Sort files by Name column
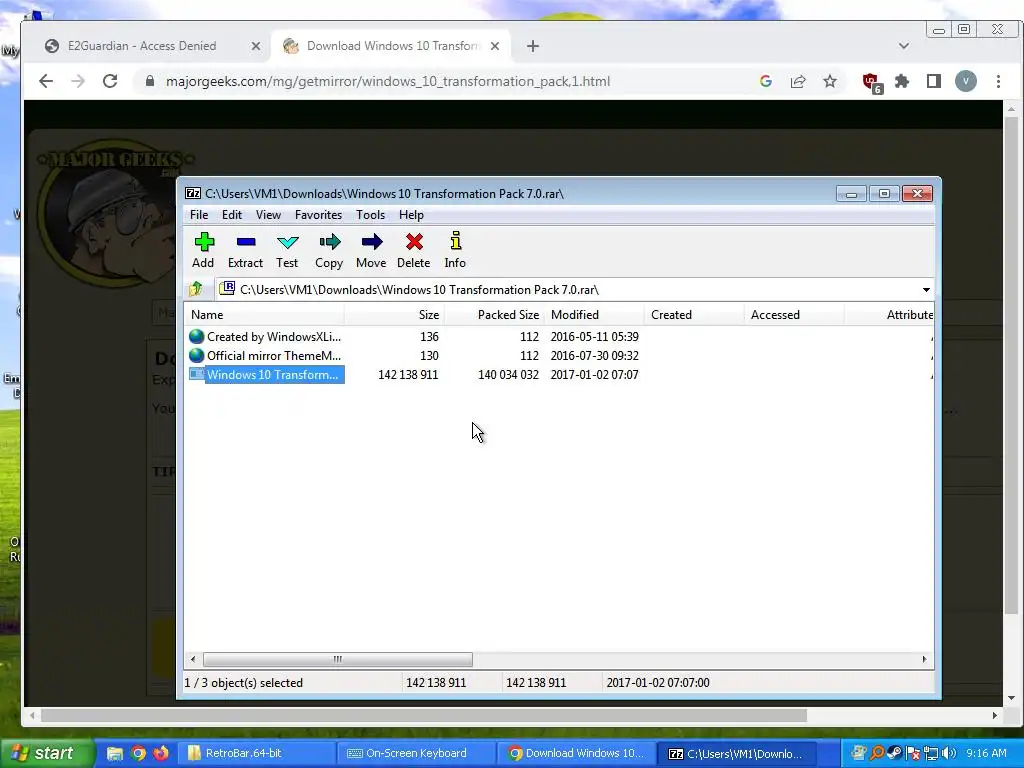 264,315
